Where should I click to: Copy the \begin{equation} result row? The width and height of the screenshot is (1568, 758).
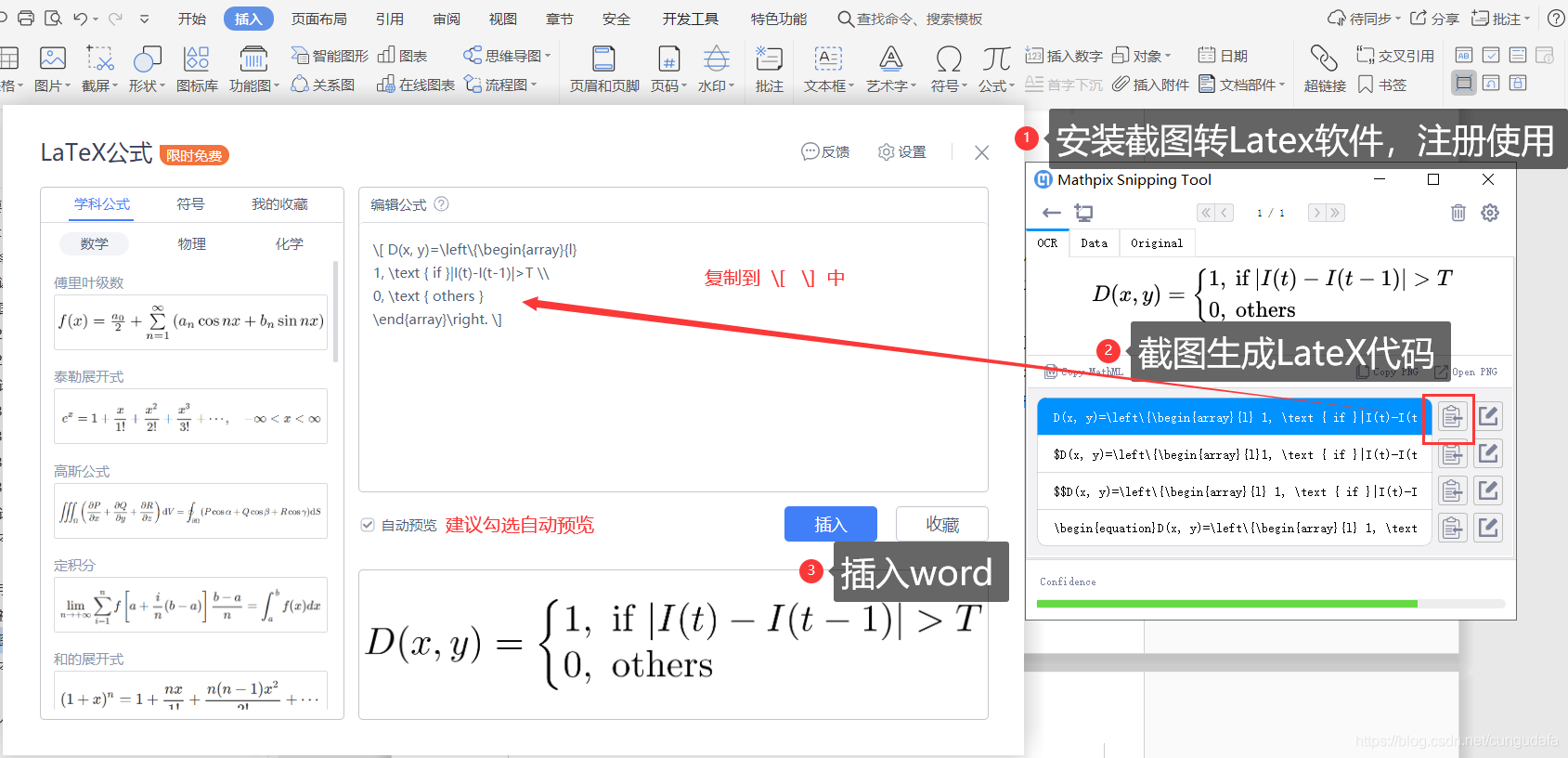click(1452, 528)
